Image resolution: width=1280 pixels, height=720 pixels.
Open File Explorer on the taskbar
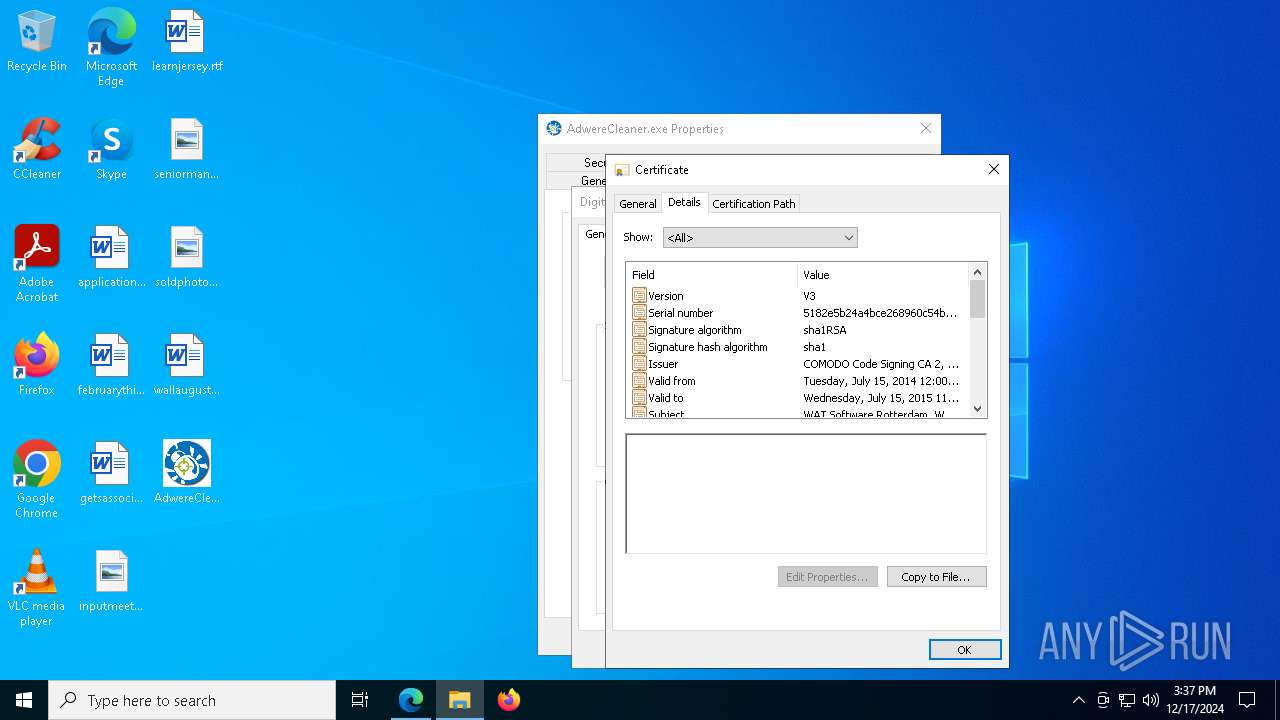pyautogui.click(x=460, y=700)
